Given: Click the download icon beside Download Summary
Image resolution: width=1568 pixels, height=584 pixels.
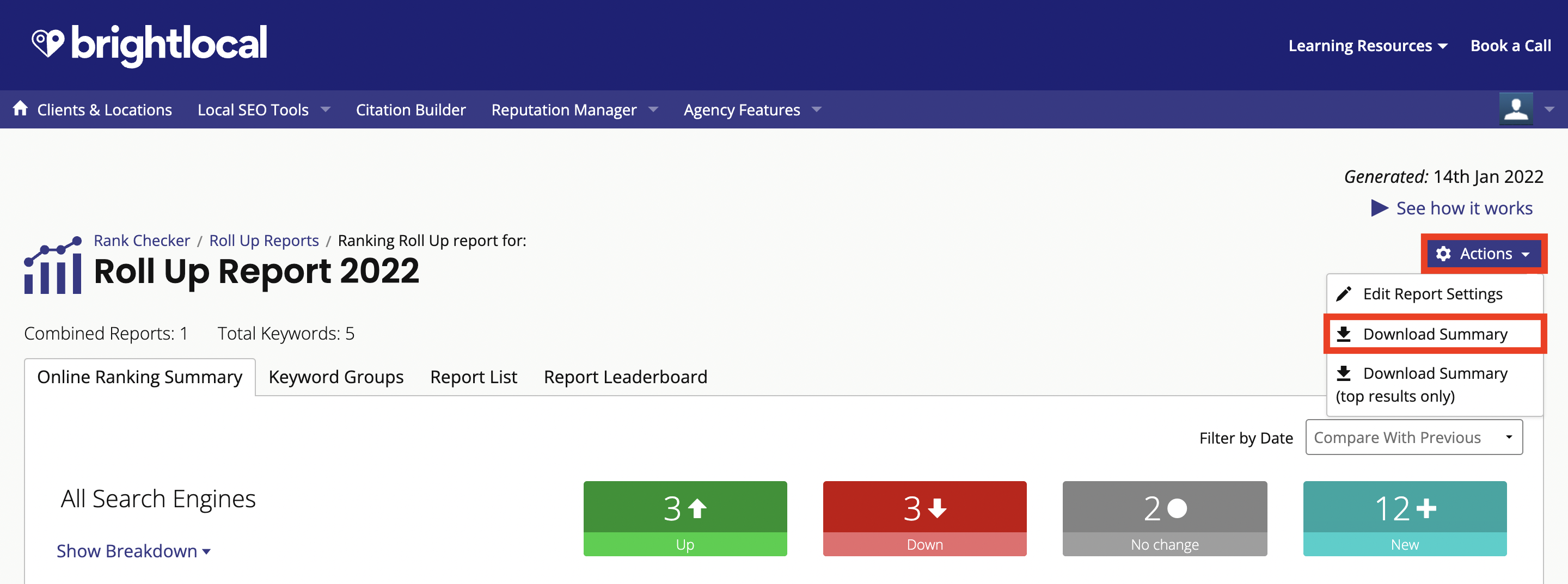Looking at the screenshot, I should point(1344,334).
